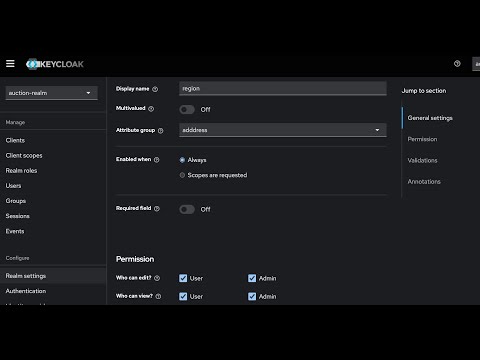Click the Jump to section heading

click(424, 91)
